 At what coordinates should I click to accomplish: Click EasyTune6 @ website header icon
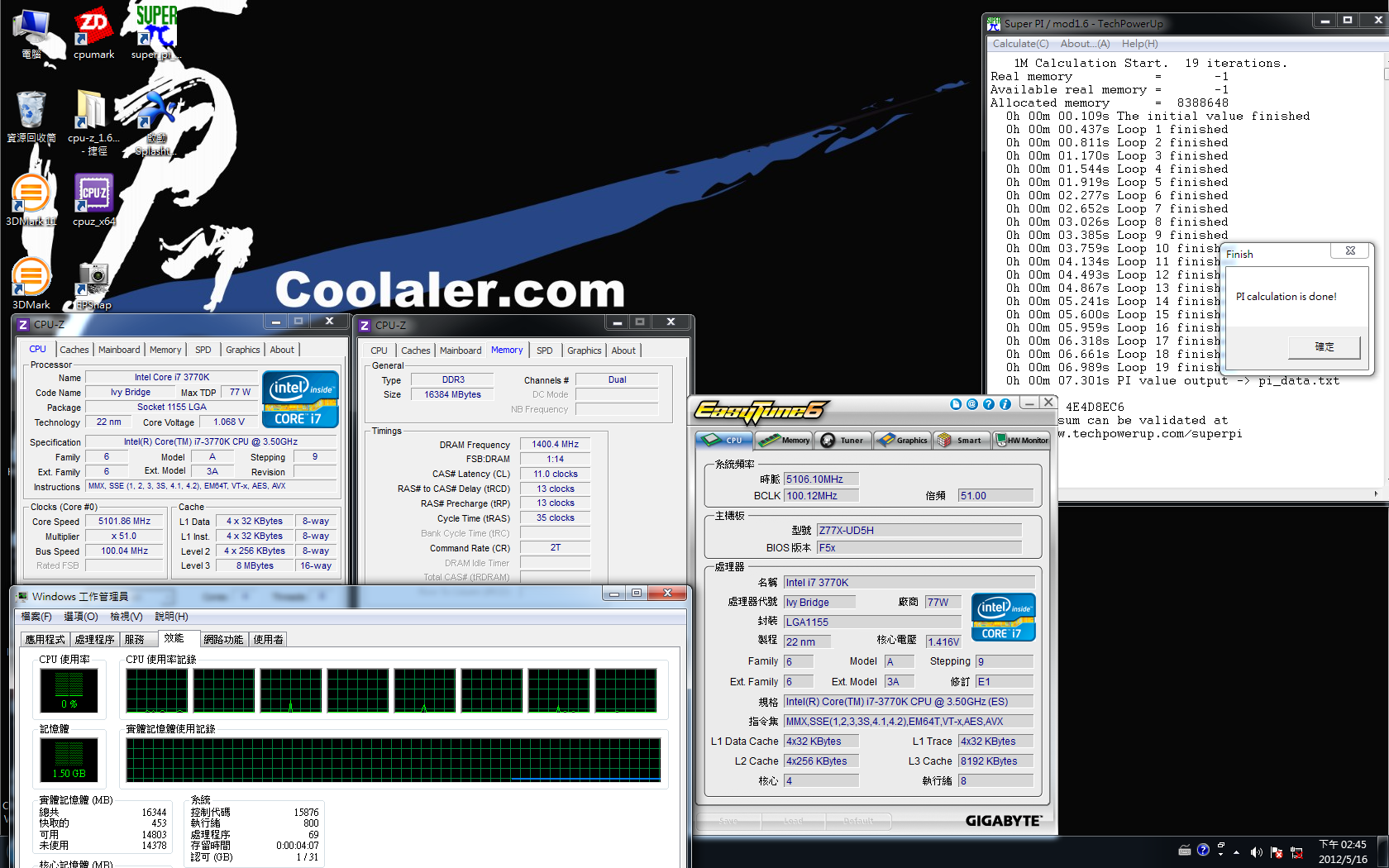pos(972,404)
